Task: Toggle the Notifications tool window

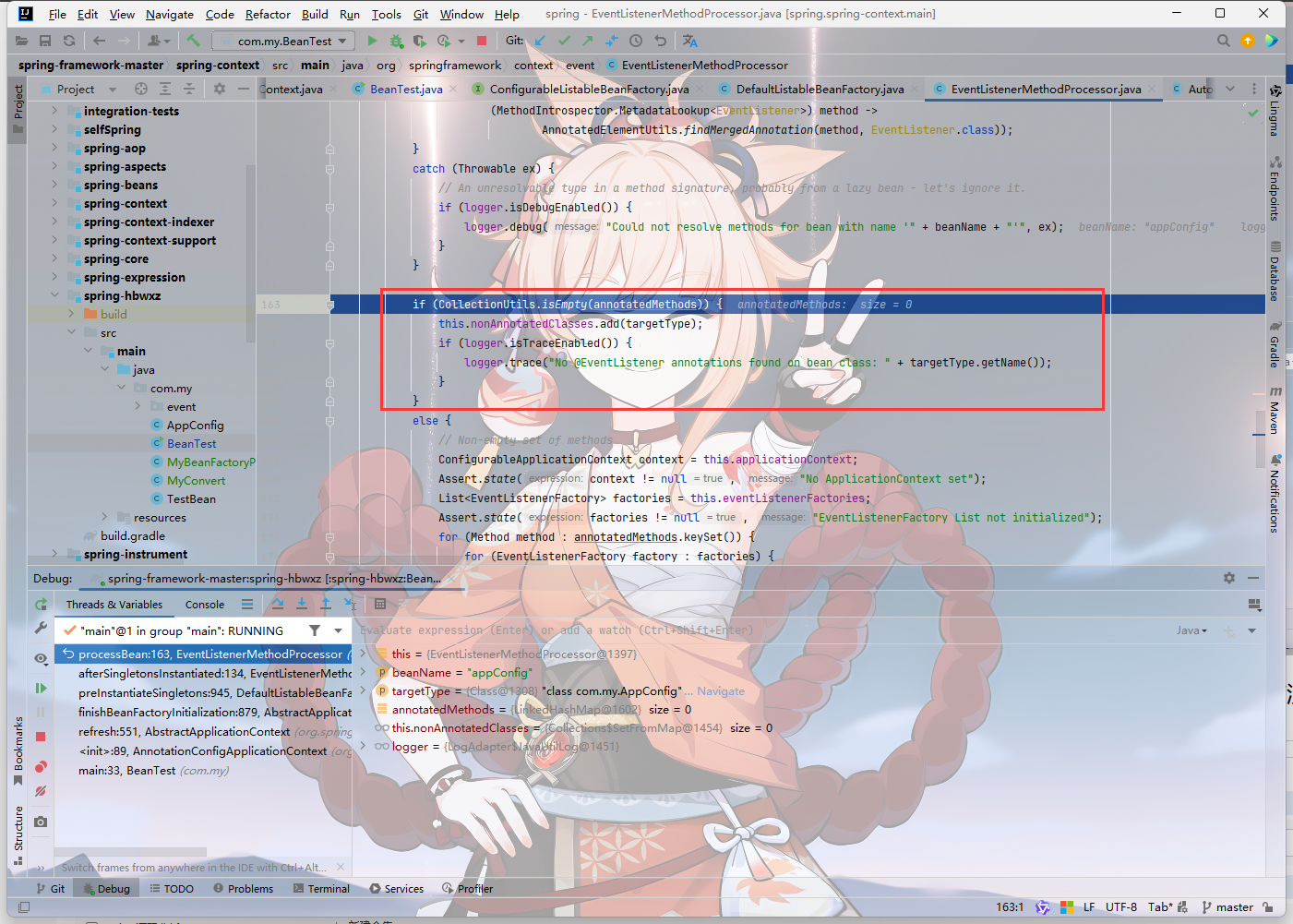Action: pos(1275,493)
